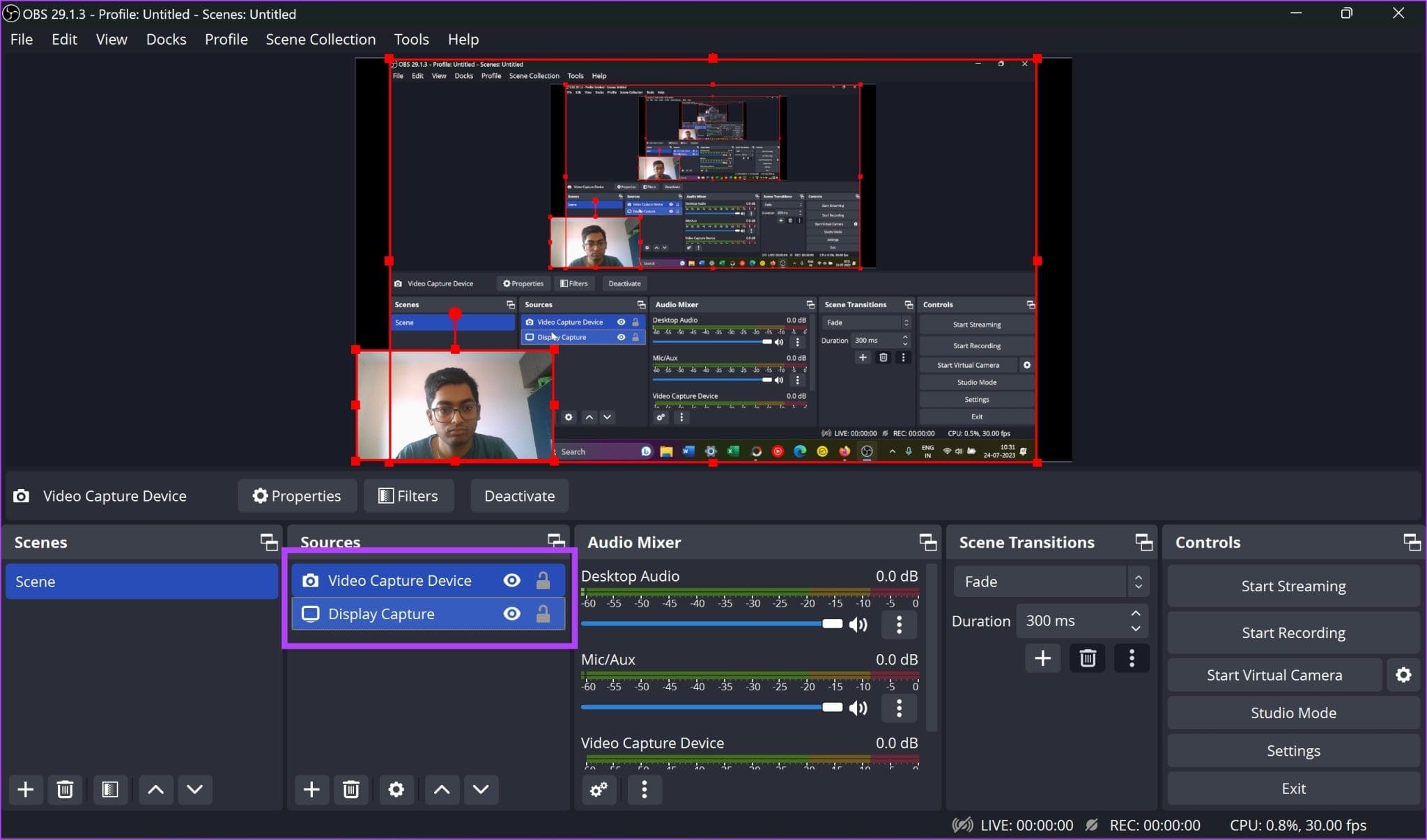Add a new source with plus button
The height and width of the screenshot is (840, 1427).
point(311,789)
